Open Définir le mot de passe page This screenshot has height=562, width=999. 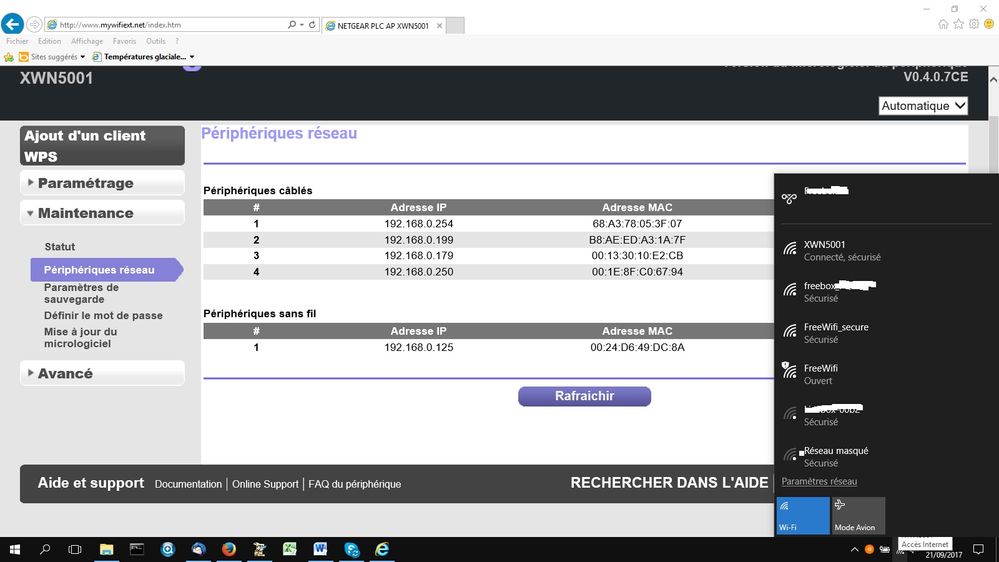point(103,315)
